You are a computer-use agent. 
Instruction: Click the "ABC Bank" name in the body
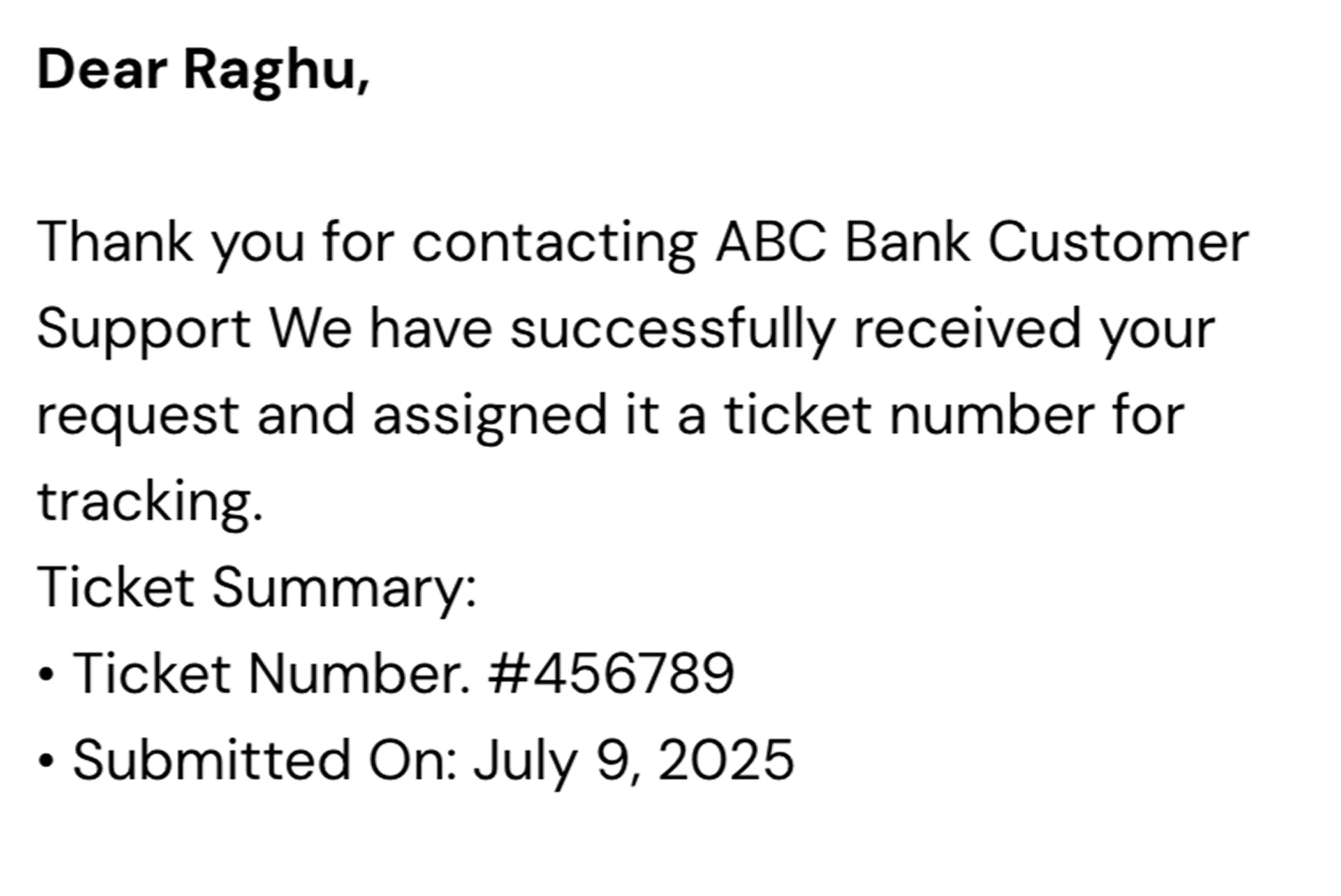tap(842, 243)
